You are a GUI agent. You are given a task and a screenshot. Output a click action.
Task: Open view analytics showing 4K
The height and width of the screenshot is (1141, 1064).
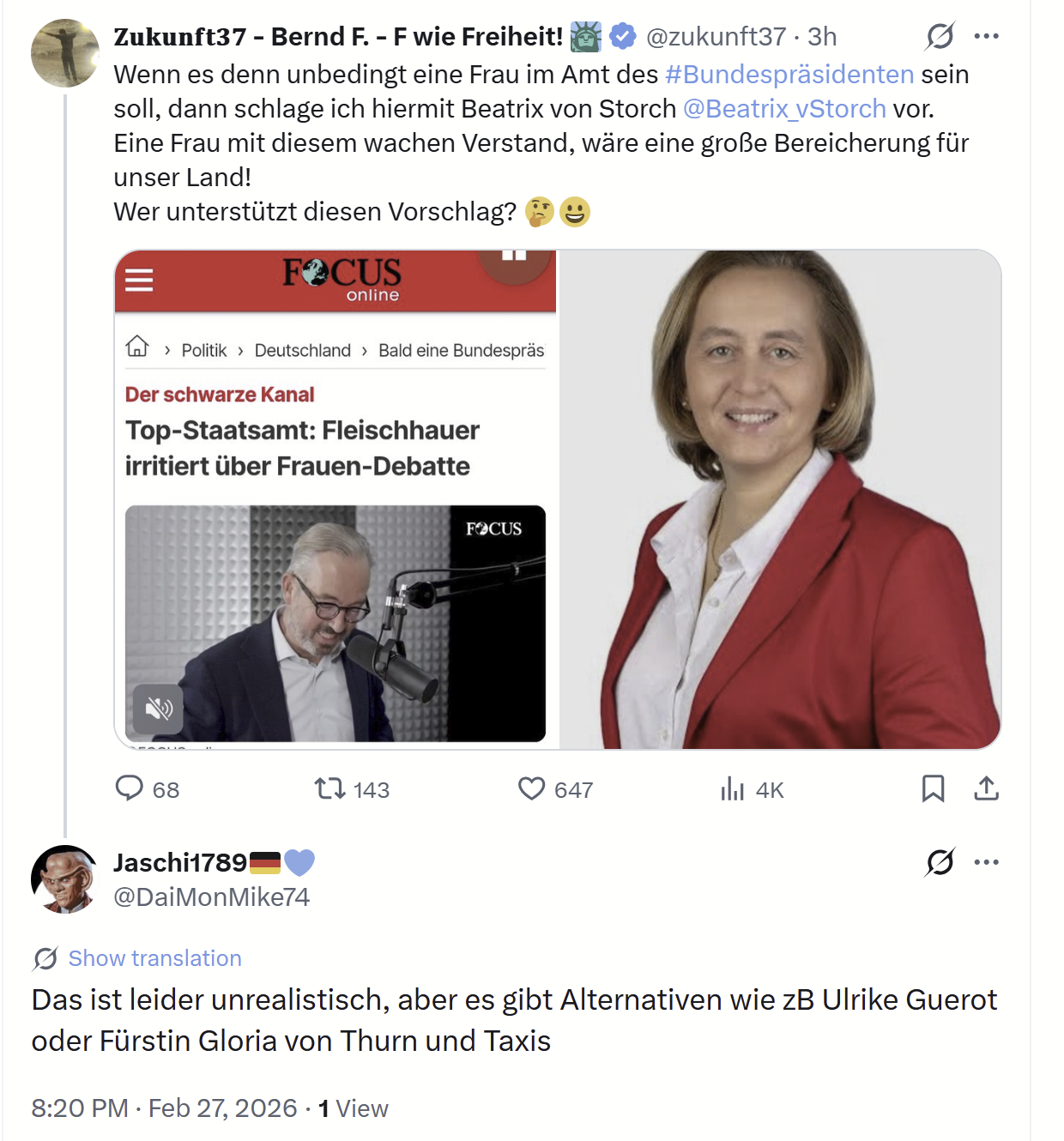(732, 788)
